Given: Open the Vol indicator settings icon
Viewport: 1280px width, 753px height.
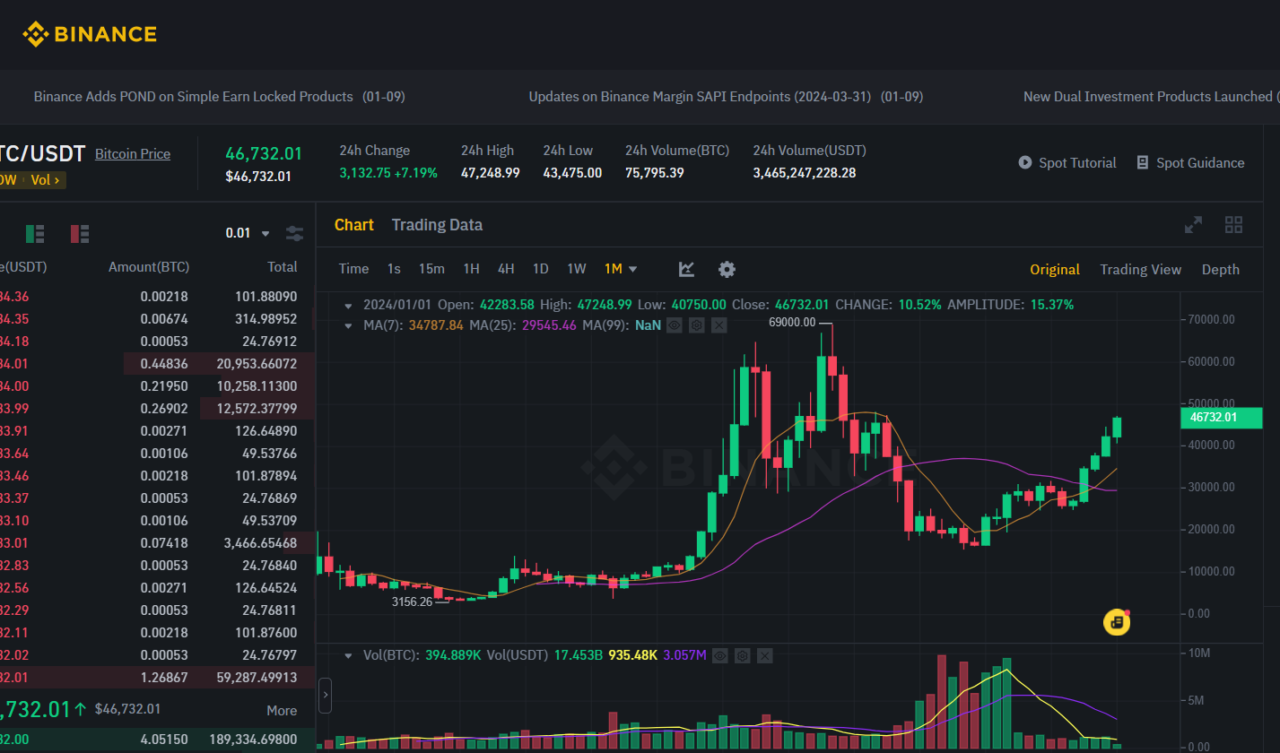Looking at the screenshot, I should (742, 656).
